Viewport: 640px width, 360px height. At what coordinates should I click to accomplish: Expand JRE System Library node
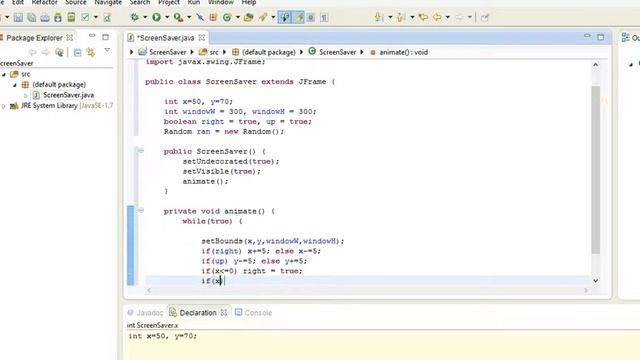4,106
